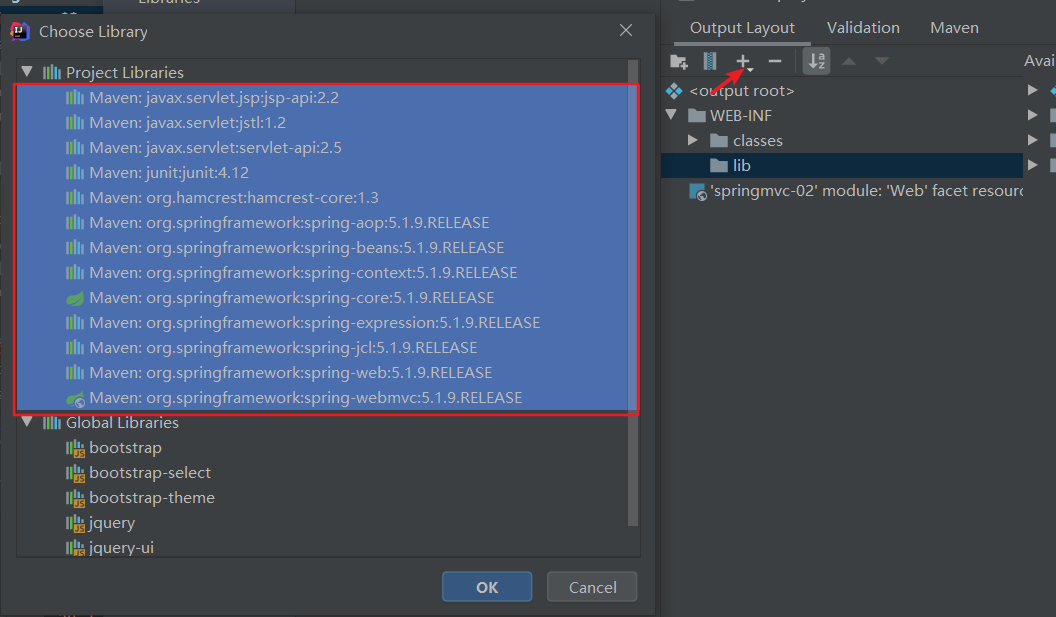Click the IntelliJ logo in dialog title

(20, 31)
